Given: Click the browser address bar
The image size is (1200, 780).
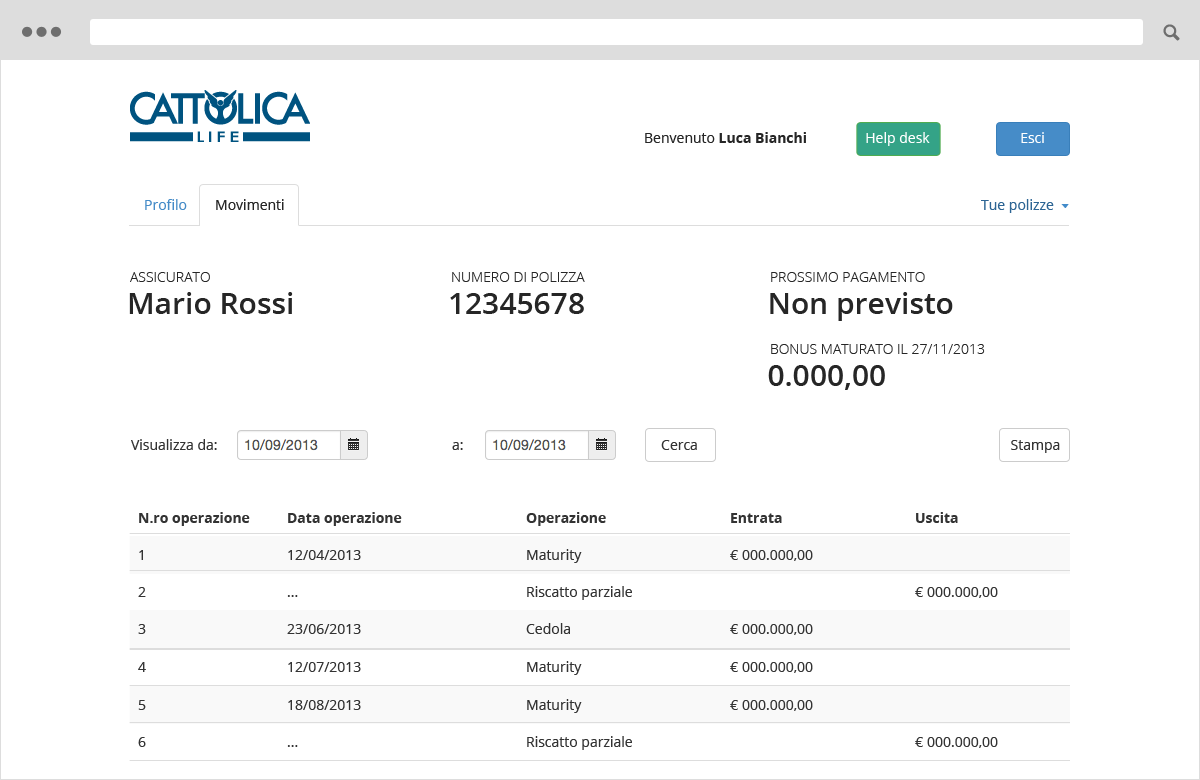Looking at the screenshot, I should pyautogui.click(x=616, y=32).
